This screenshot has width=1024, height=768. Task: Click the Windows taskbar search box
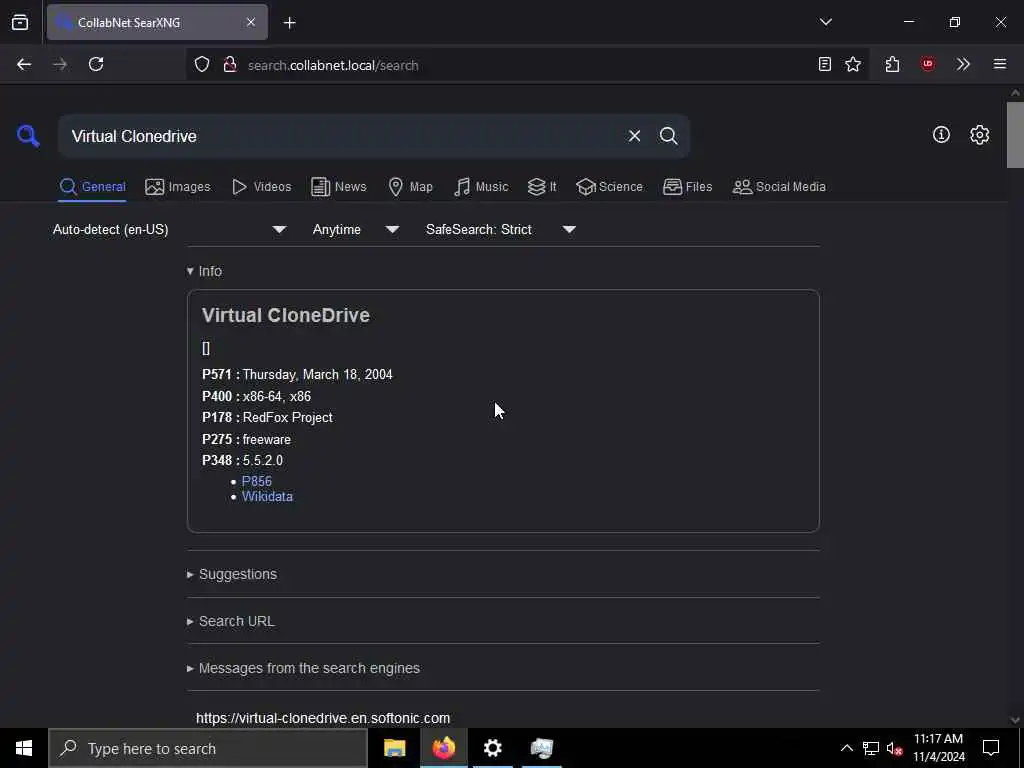[208, 748]
